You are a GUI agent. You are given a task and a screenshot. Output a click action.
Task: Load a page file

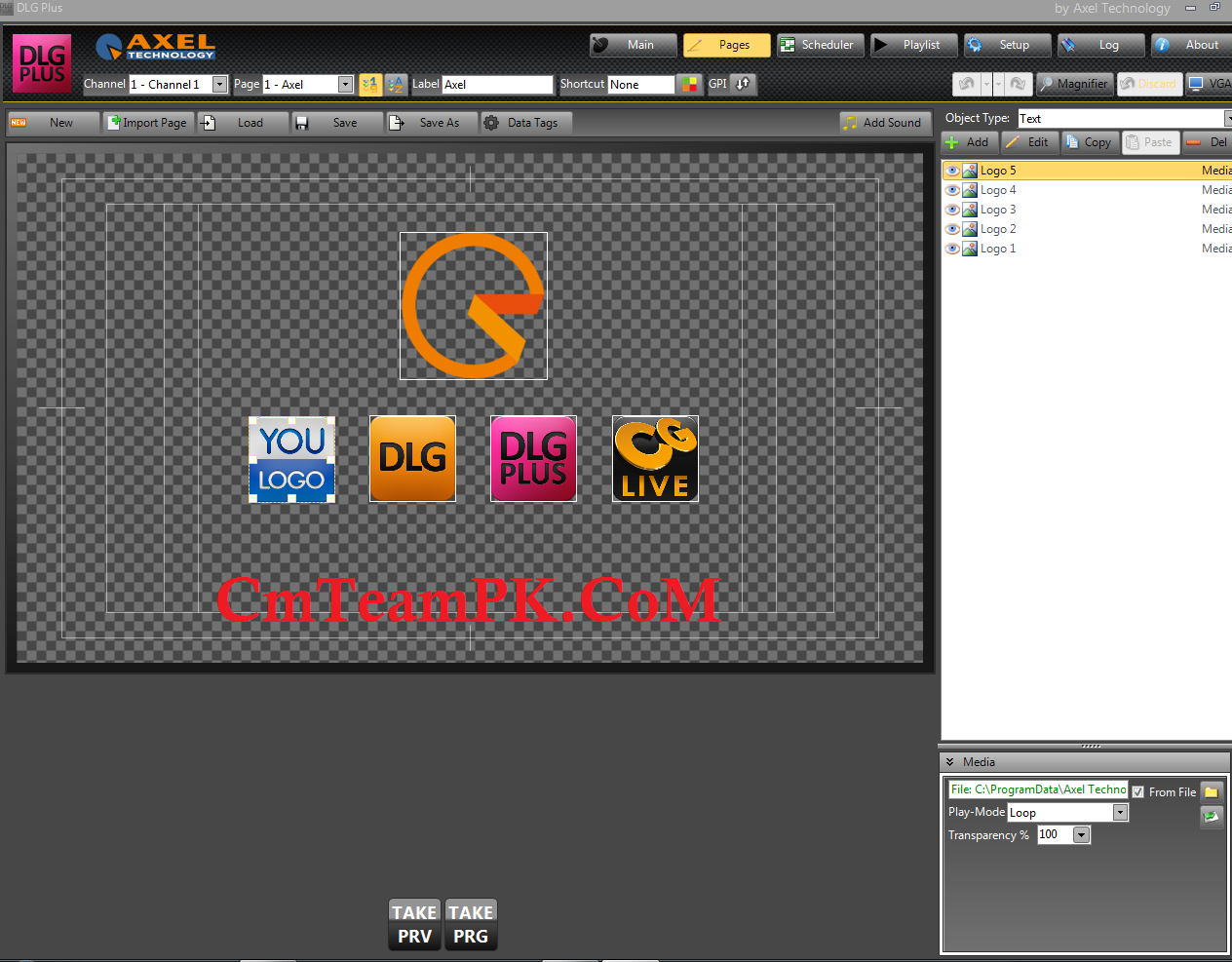click(x=244, y=123)
